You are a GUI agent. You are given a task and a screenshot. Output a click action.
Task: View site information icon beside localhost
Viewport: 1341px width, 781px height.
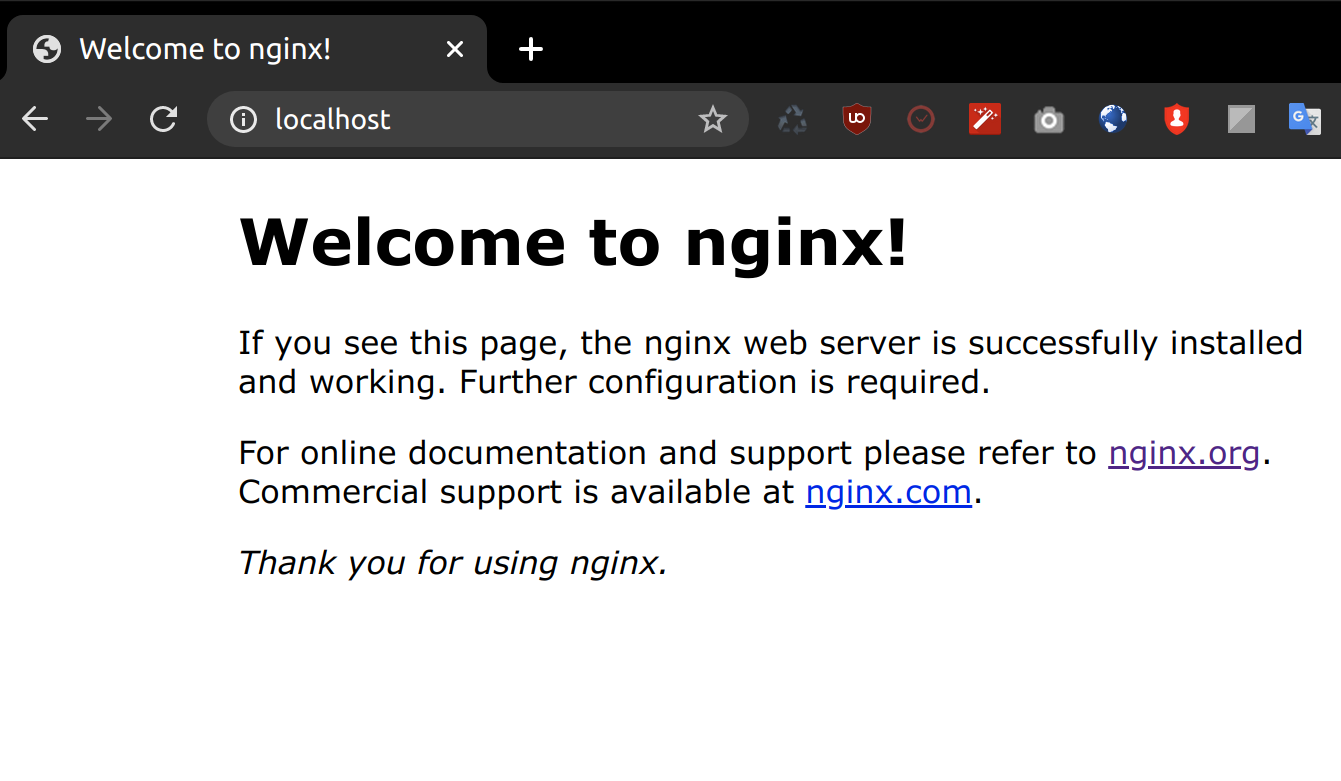coord(243,120)
